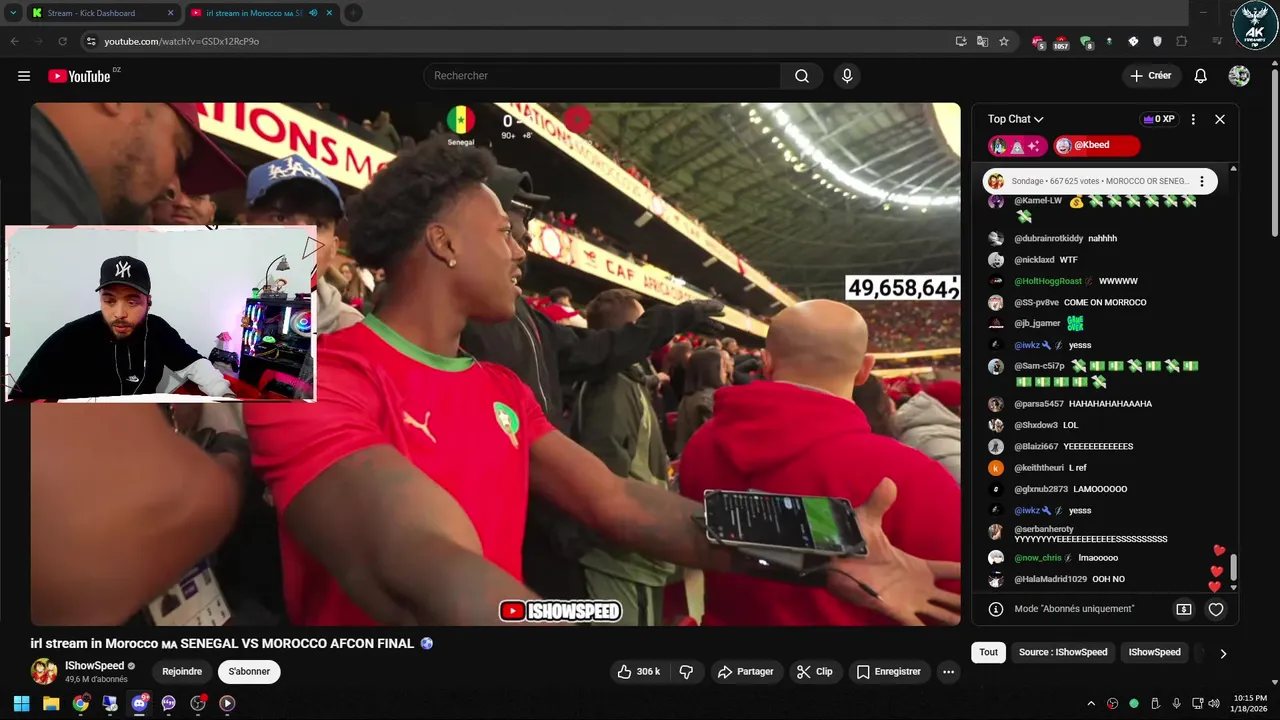Click the address bar URL
The height and width of the screenshot is (720, 1280).
181,41
